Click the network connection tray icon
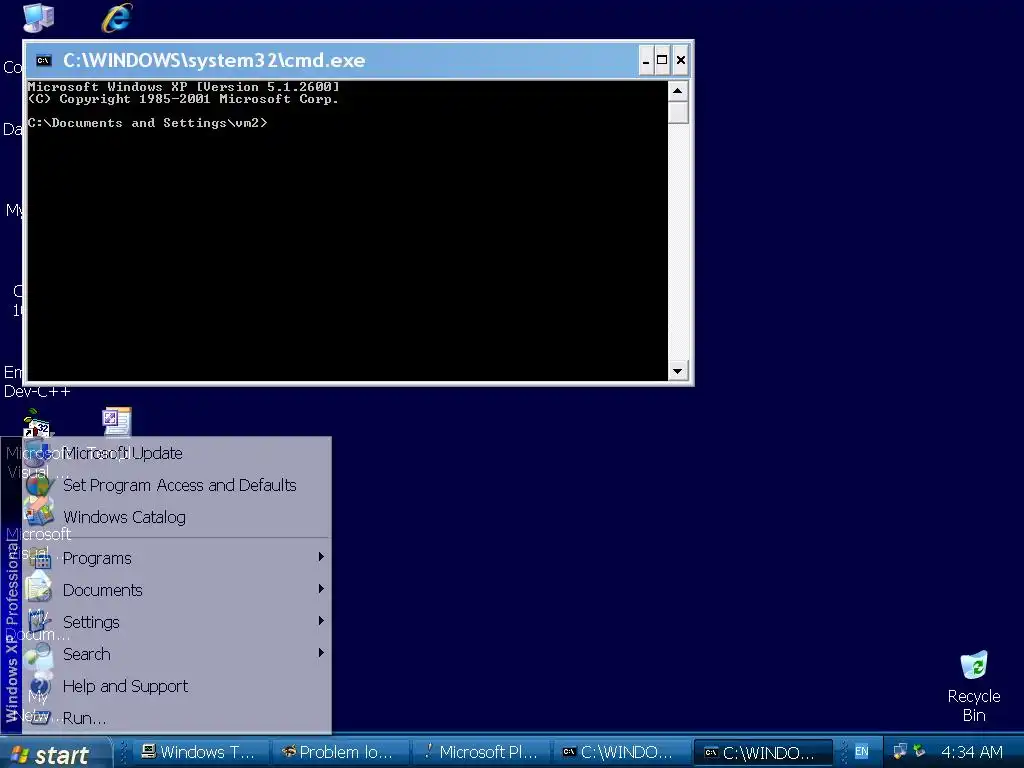 click(x=900, y=751)
